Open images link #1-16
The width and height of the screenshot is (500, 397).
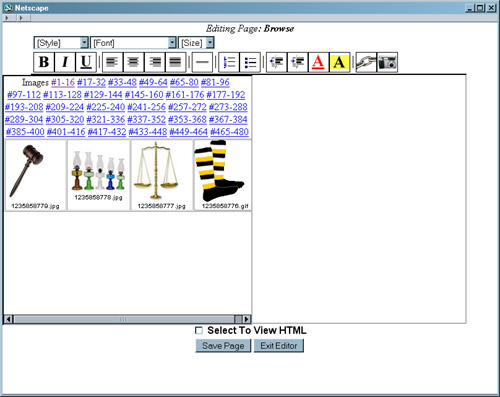[63, 82]
